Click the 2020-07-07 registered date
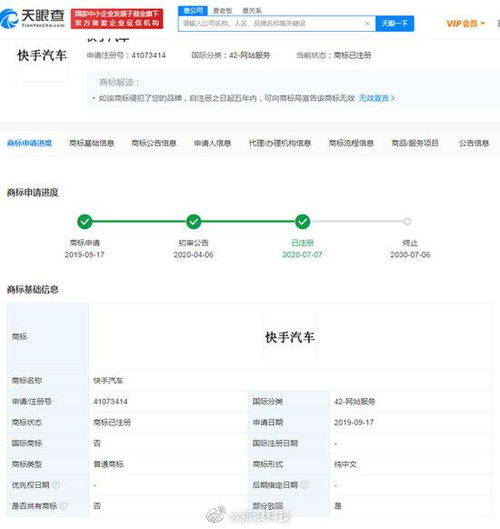 [302, 255]
